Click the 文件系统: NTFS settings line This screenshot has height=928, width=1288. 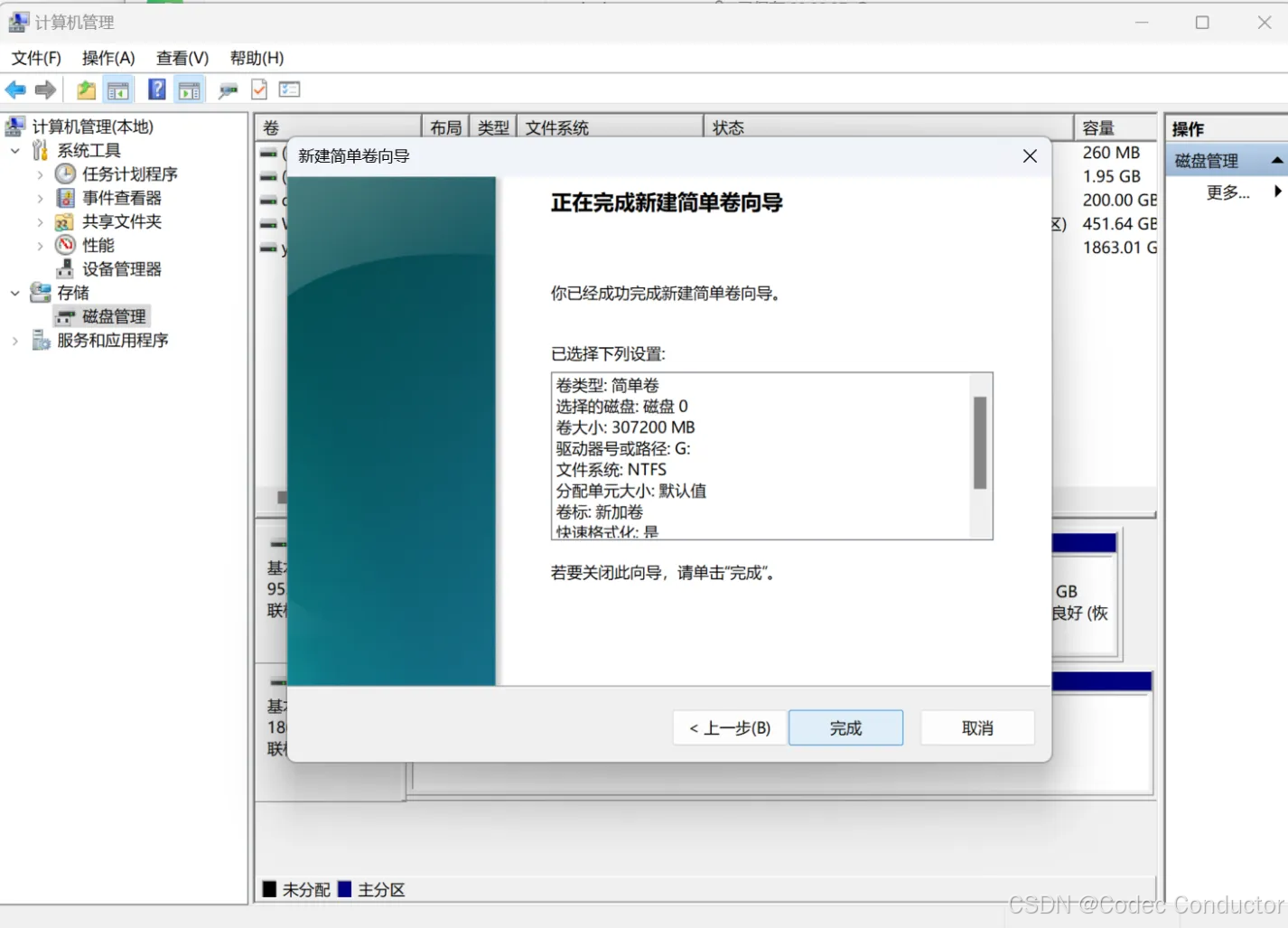click(611, 470)
